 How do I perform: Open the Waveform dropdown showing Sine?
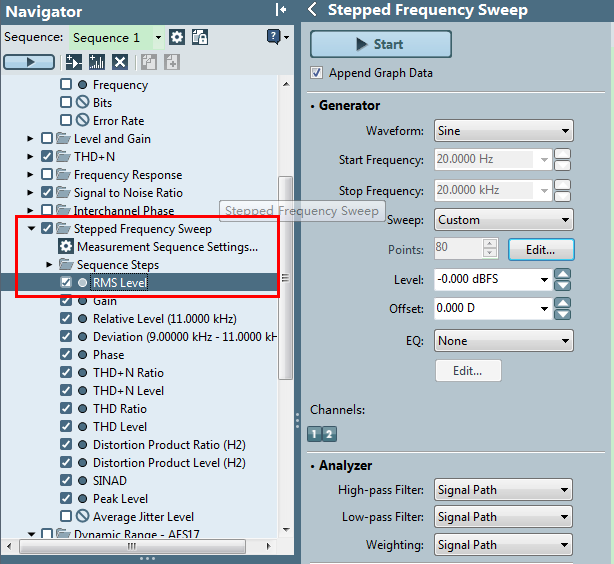pos(504,131)
